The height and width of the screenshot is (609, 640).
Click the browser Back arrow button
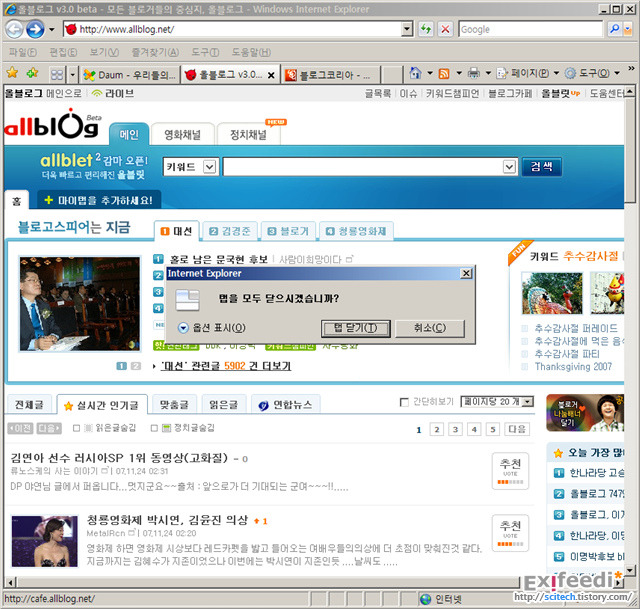point(14,29)
